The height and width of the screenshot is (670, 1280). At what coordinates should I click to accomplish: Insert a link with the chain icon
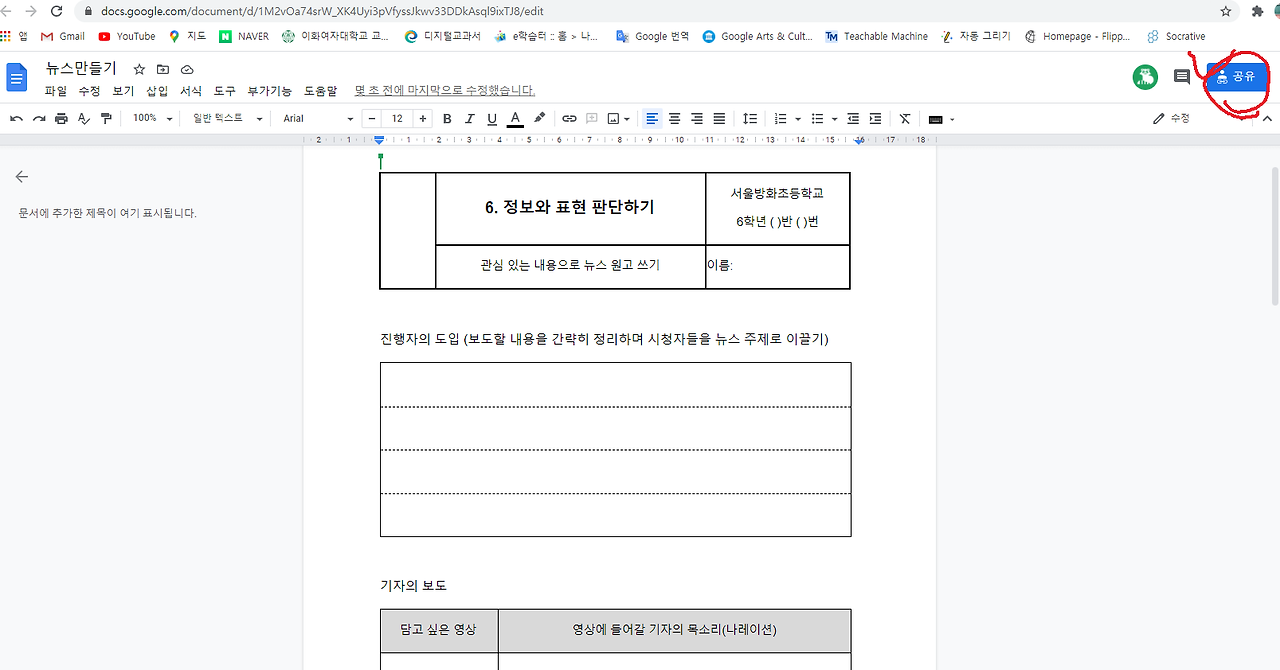[x=569, y=118]
